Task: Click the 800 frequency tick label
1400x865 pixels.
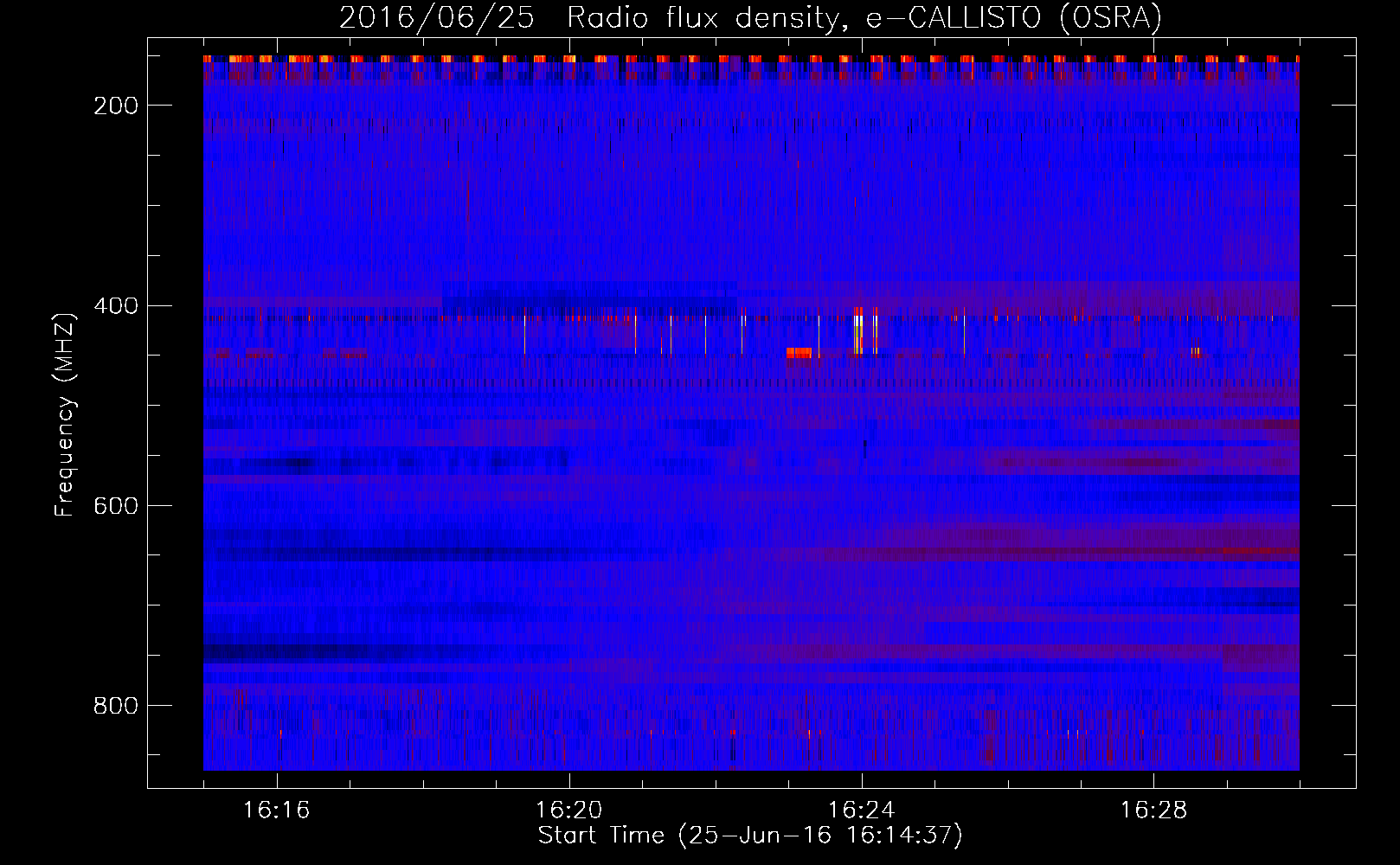Action: pos(116,706)
